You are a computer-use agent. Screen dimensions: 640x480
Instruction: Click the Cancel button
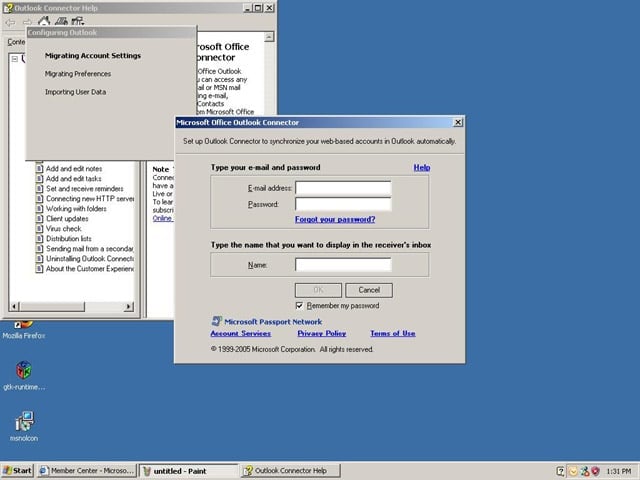click(369, 290)
